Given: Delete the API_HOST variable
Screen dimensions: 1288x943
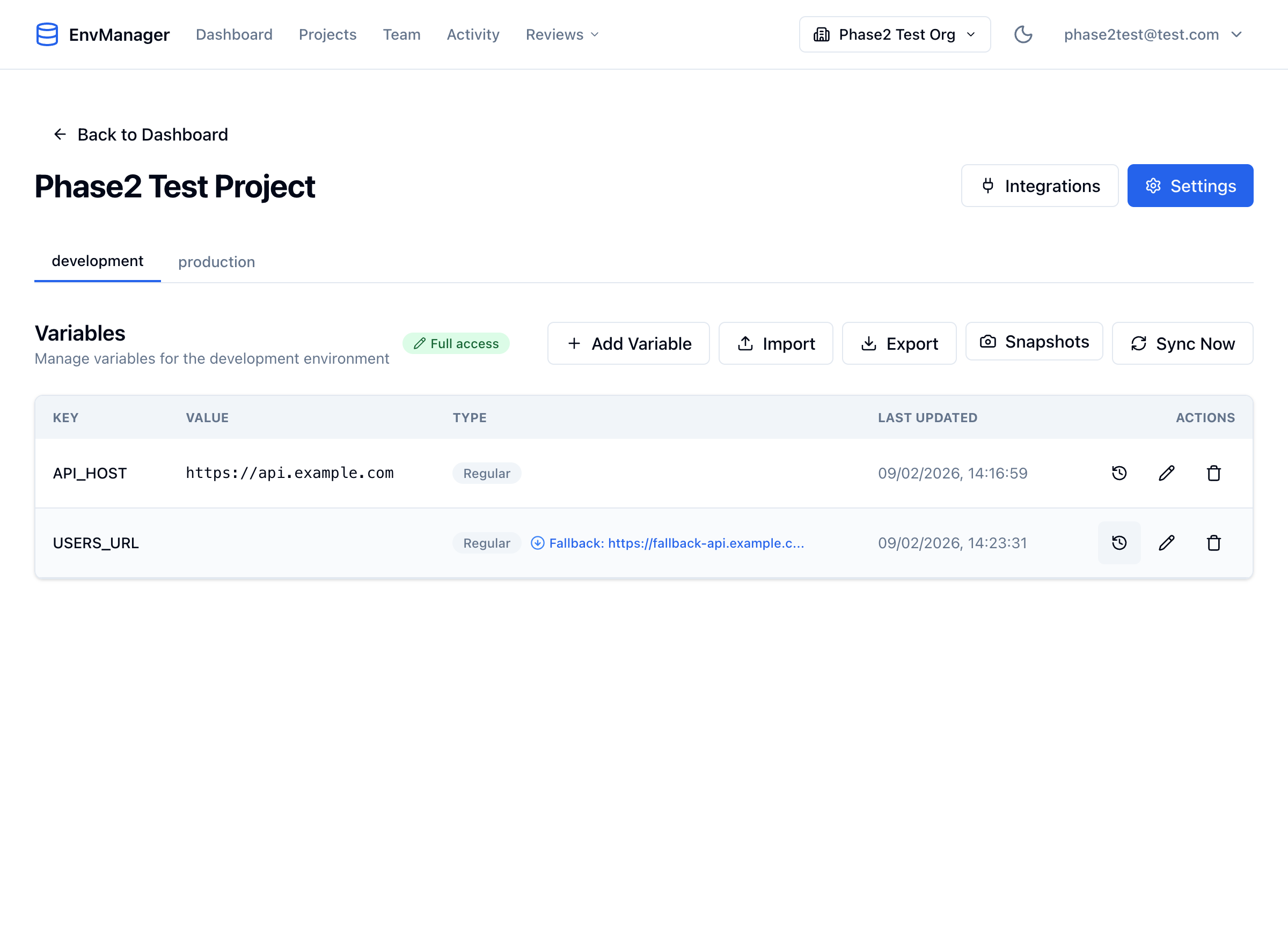Looking at the screenshot, I should point(1214,473).
